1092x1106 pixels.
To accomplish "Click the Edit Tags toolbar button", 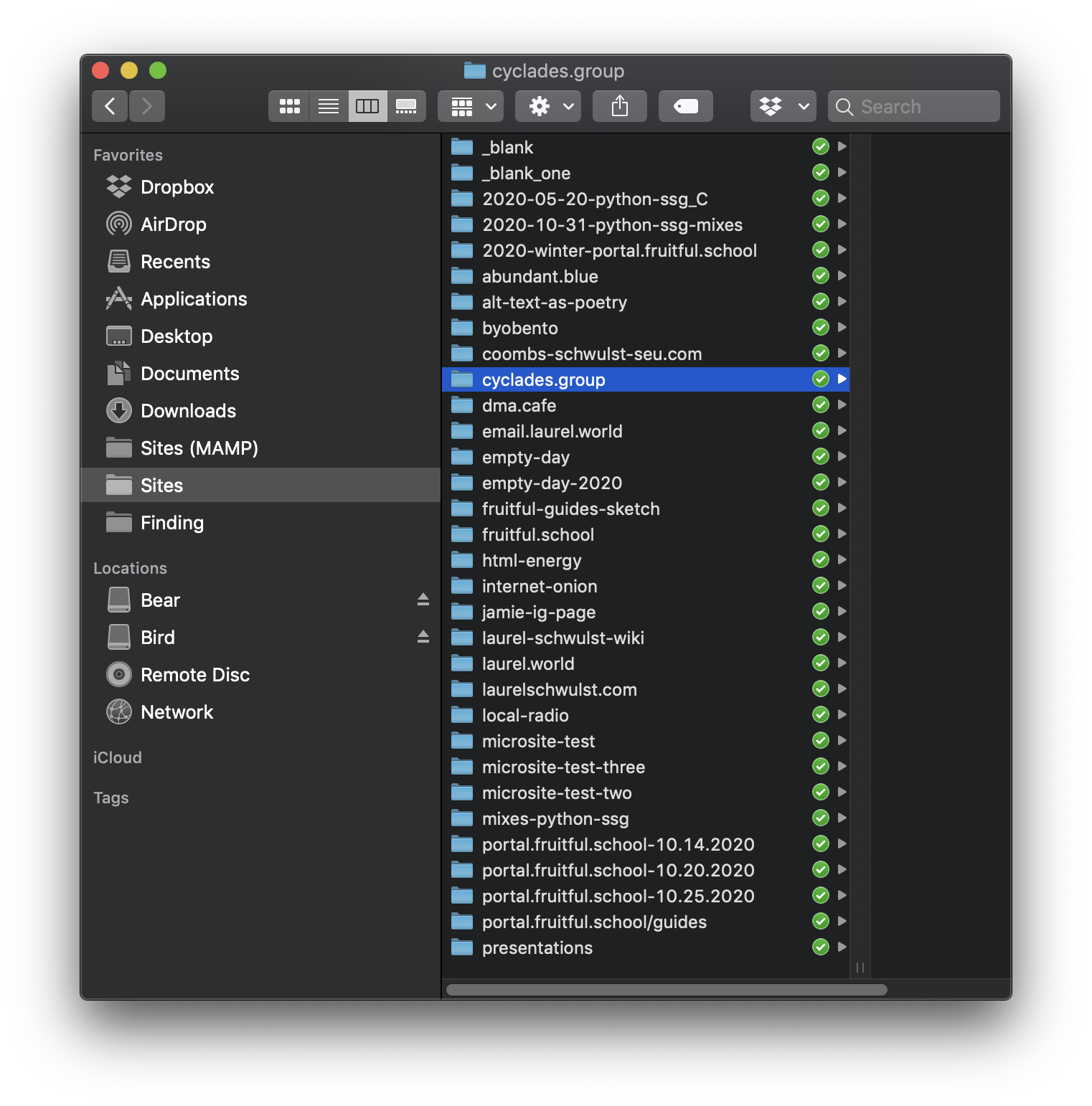I will [685, 107].
